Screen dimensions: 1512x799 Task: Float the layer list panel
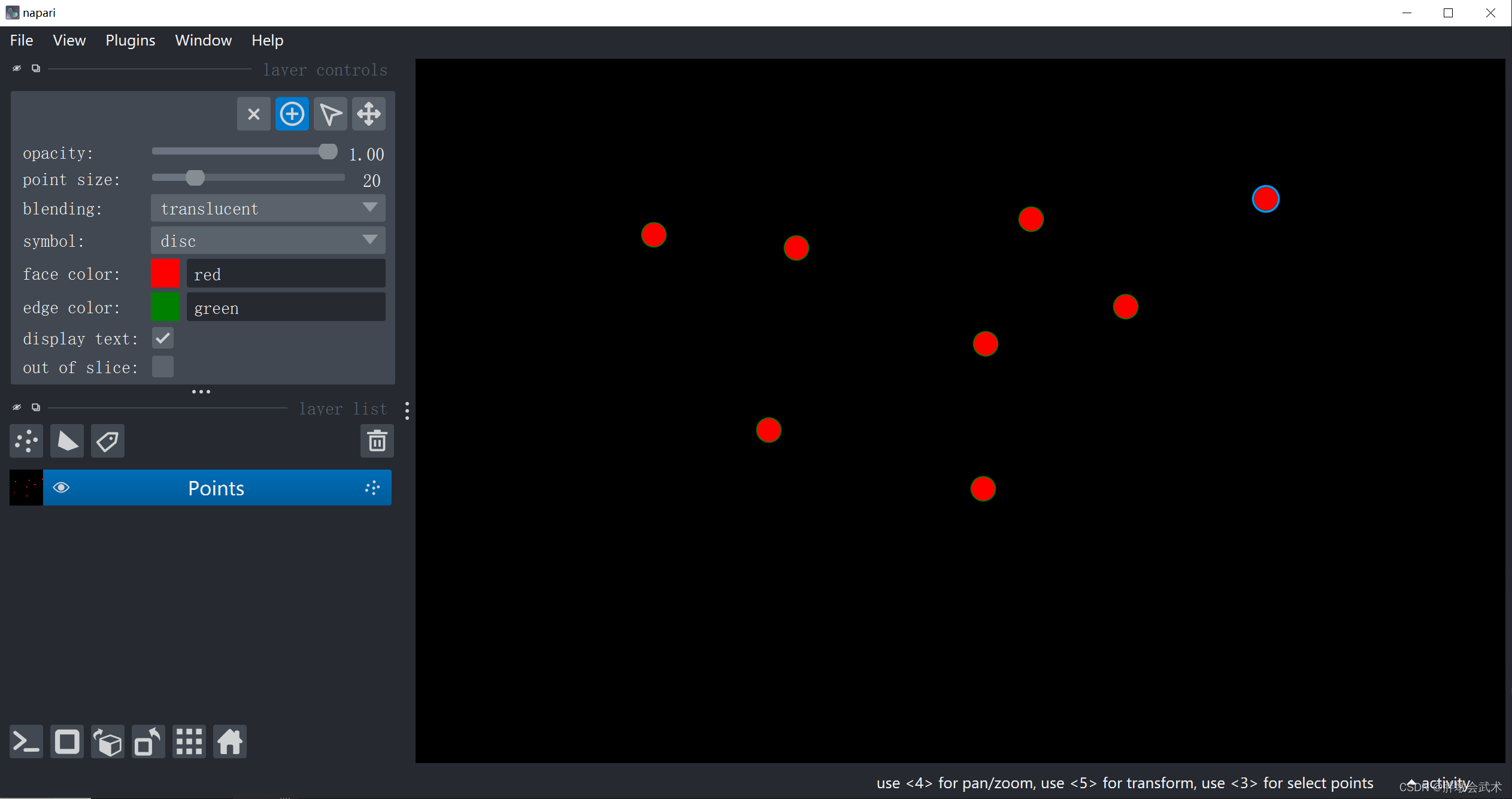click(36, 407)
